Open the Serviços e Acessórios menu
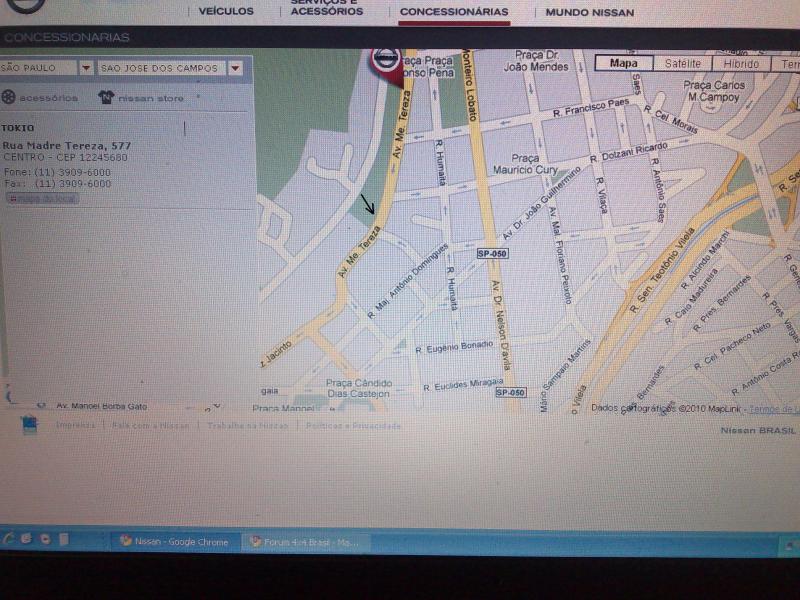Image resolution: width=800 pixels, height=600 pixels. click(327, 8)
